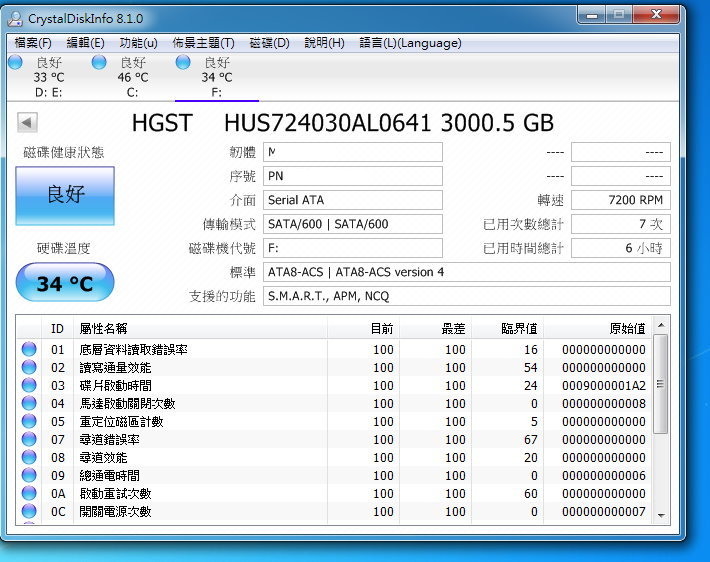The height and width of the screenshot is (562, 710).
Task: Click the attribute list scrollbar thumb
Action: pos(661,384)
